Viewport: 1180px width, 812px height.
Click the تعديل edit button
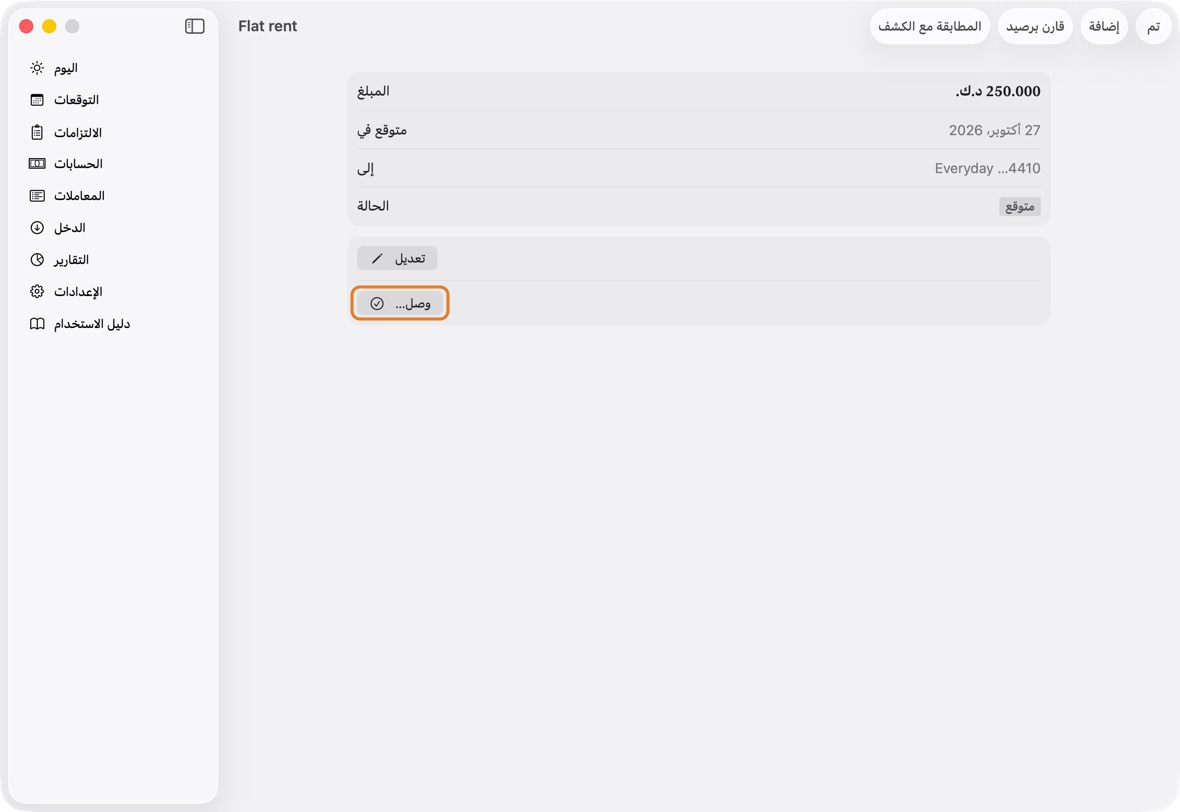(397, 258)
